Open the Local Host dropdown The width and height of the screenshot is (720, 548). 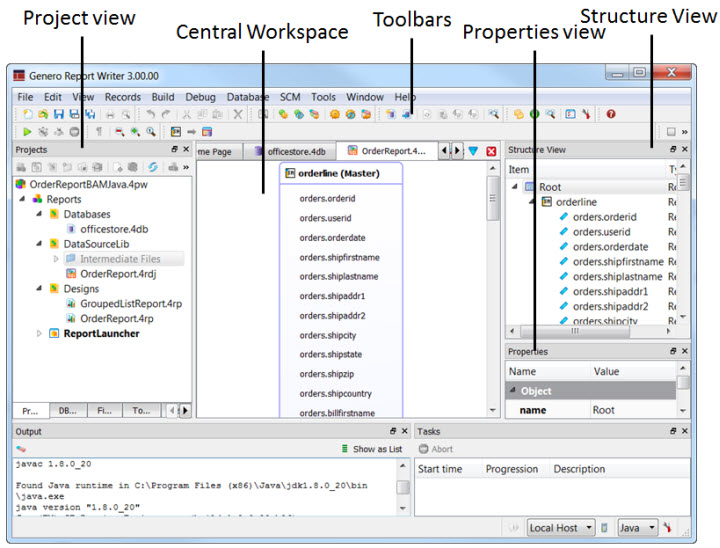click(x=561, y=528)
